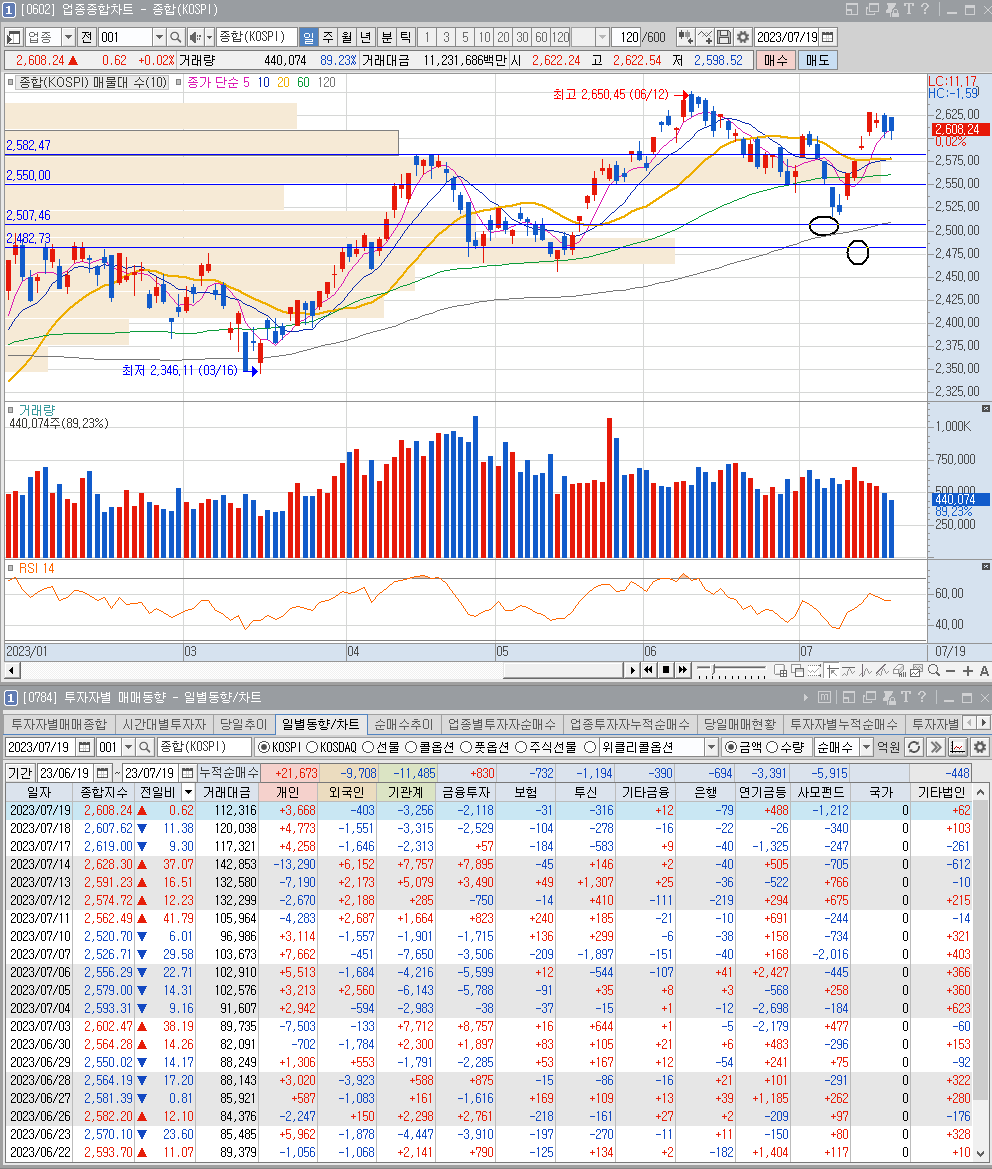Click the chart rewind button
992x1169 pixels.
pos(648,670)
